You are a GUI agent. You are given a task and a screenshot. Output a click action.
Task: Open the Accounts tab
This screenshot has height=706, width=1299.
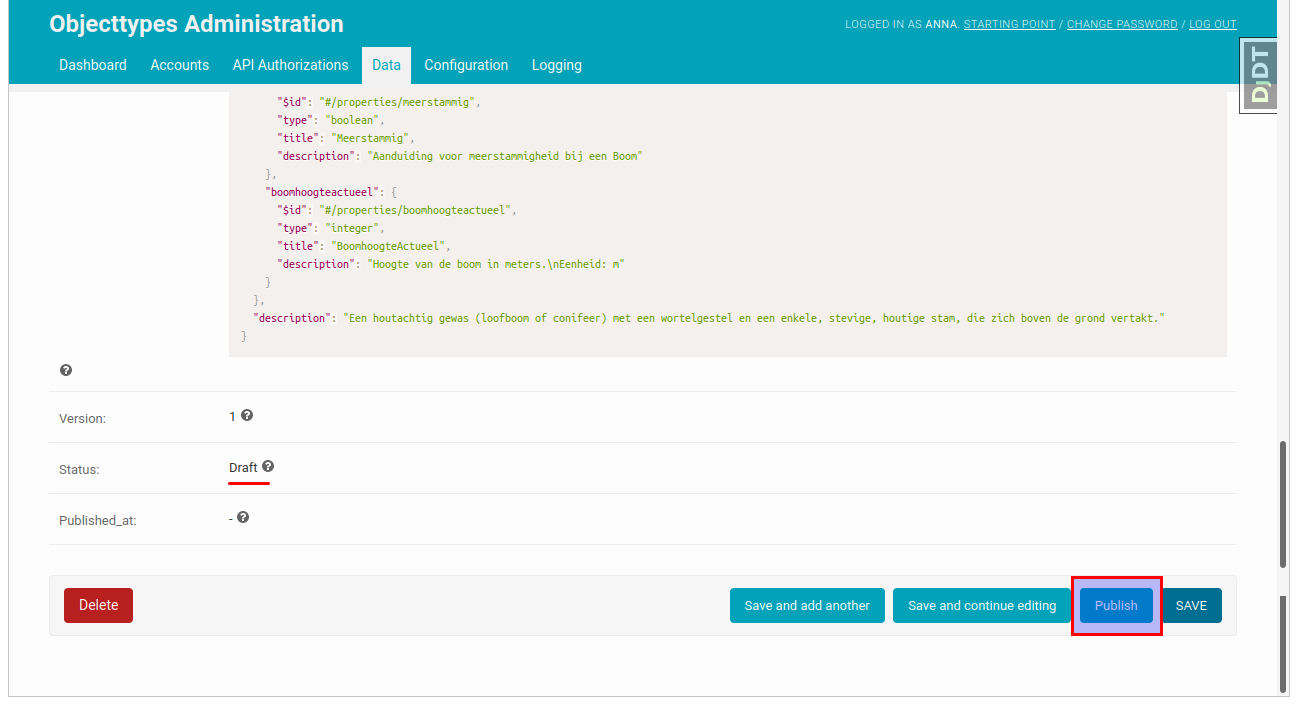[180, 65]
